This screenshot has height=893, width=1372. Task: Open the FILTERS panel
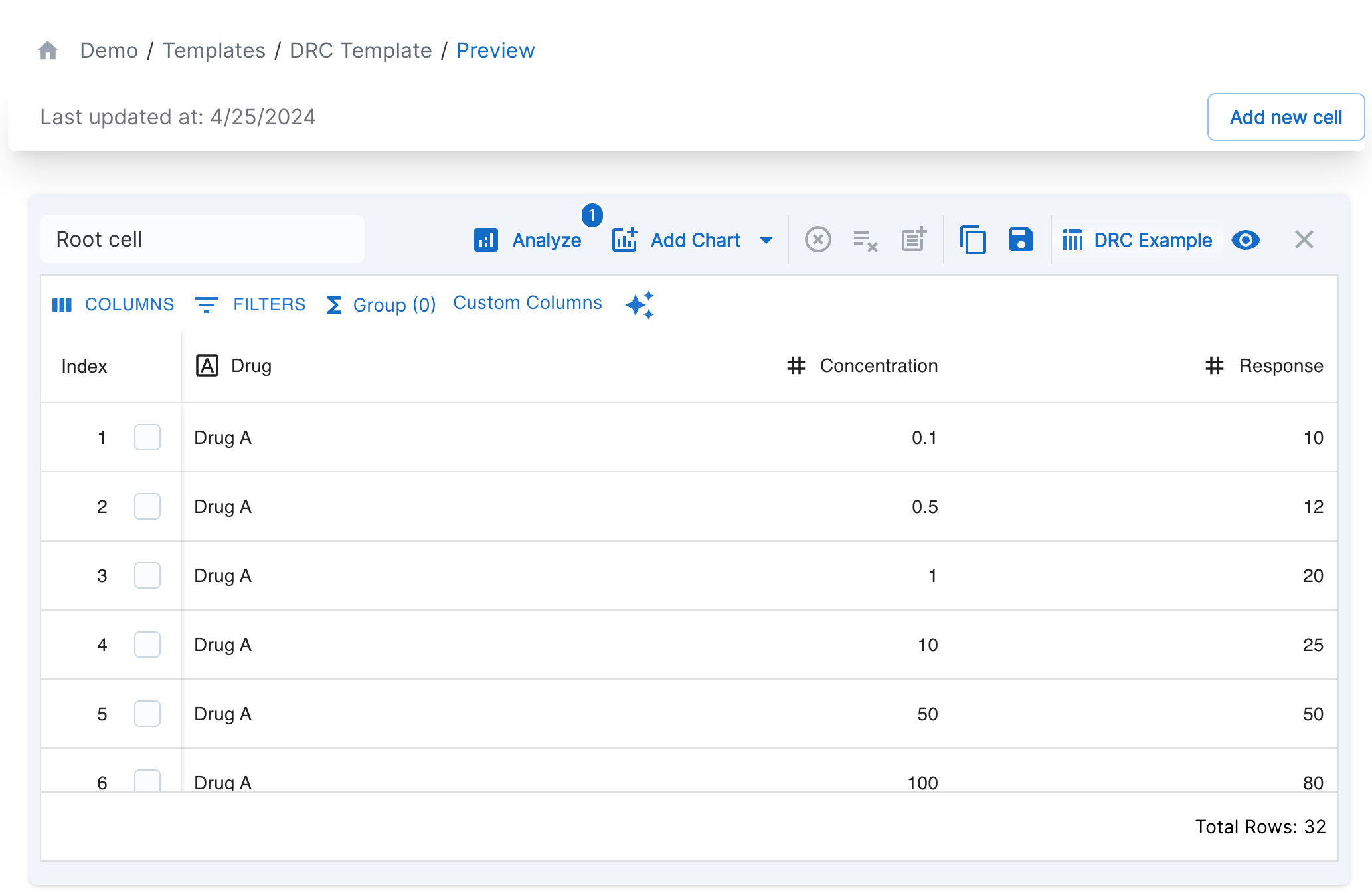click(250, 305)
